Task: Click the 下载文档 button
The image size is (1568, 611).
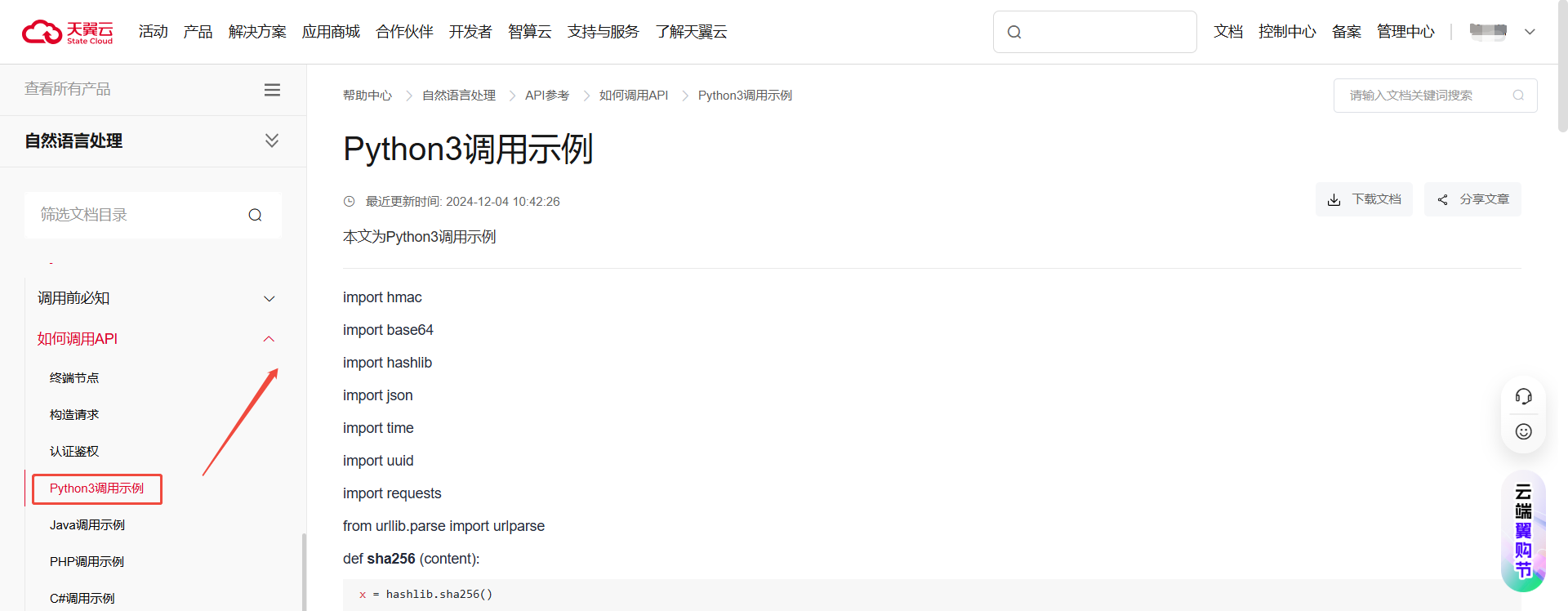Action: coord(1364,199)
